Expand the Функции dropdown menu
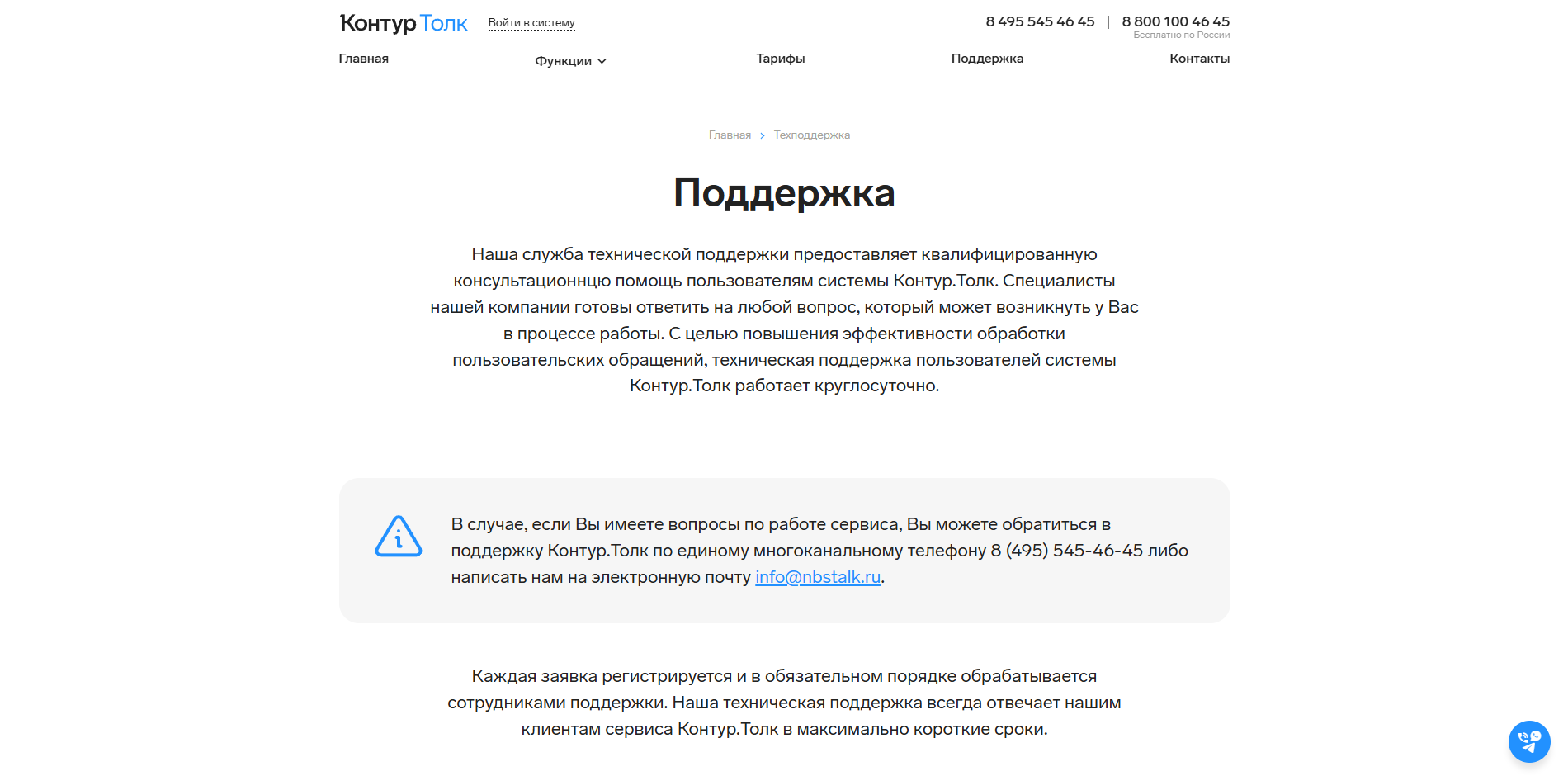Viewport: 1568px width, 776px height. (570, 61)
